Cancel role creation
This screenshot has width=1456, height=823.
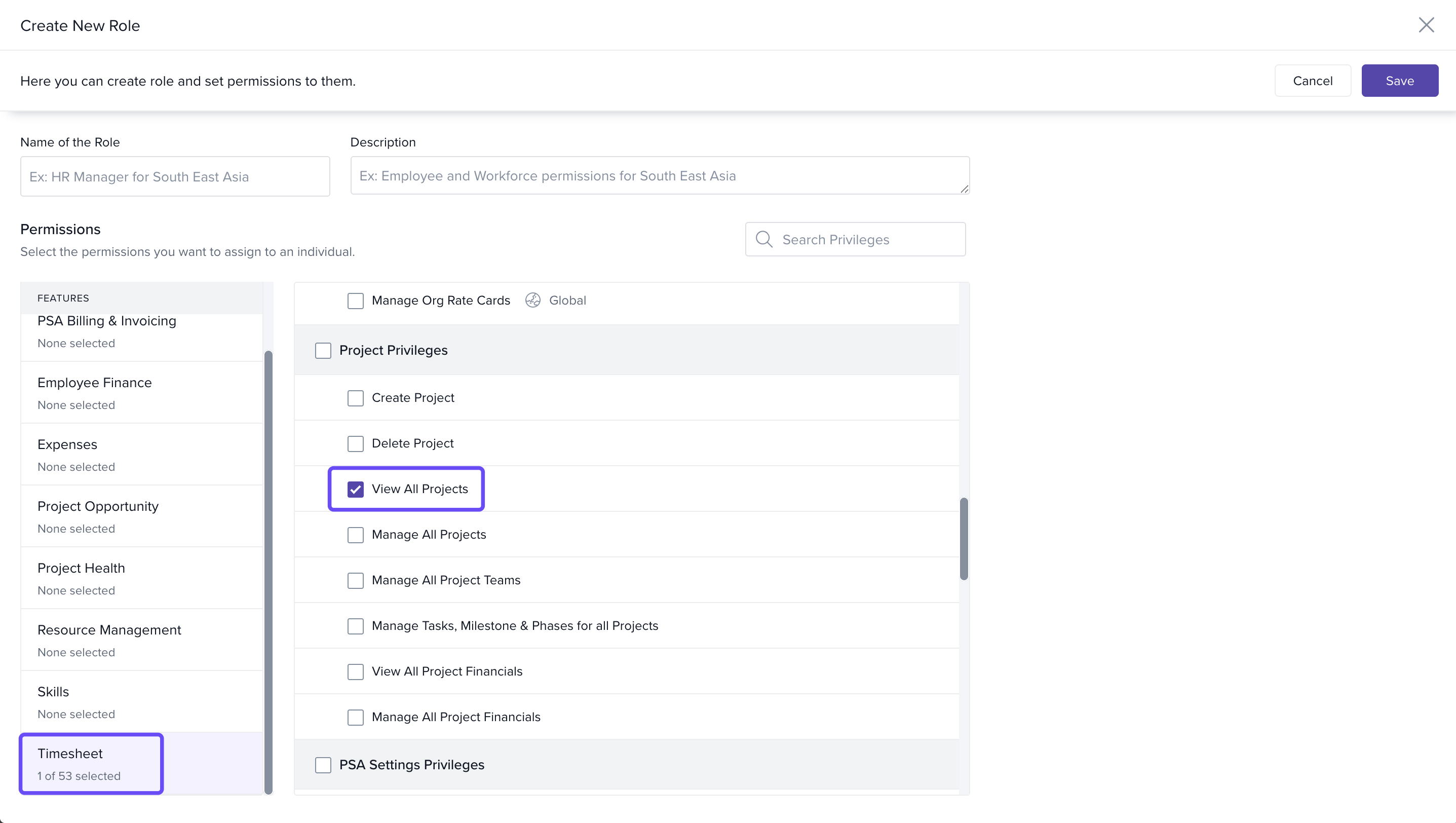coord(1312,81)
